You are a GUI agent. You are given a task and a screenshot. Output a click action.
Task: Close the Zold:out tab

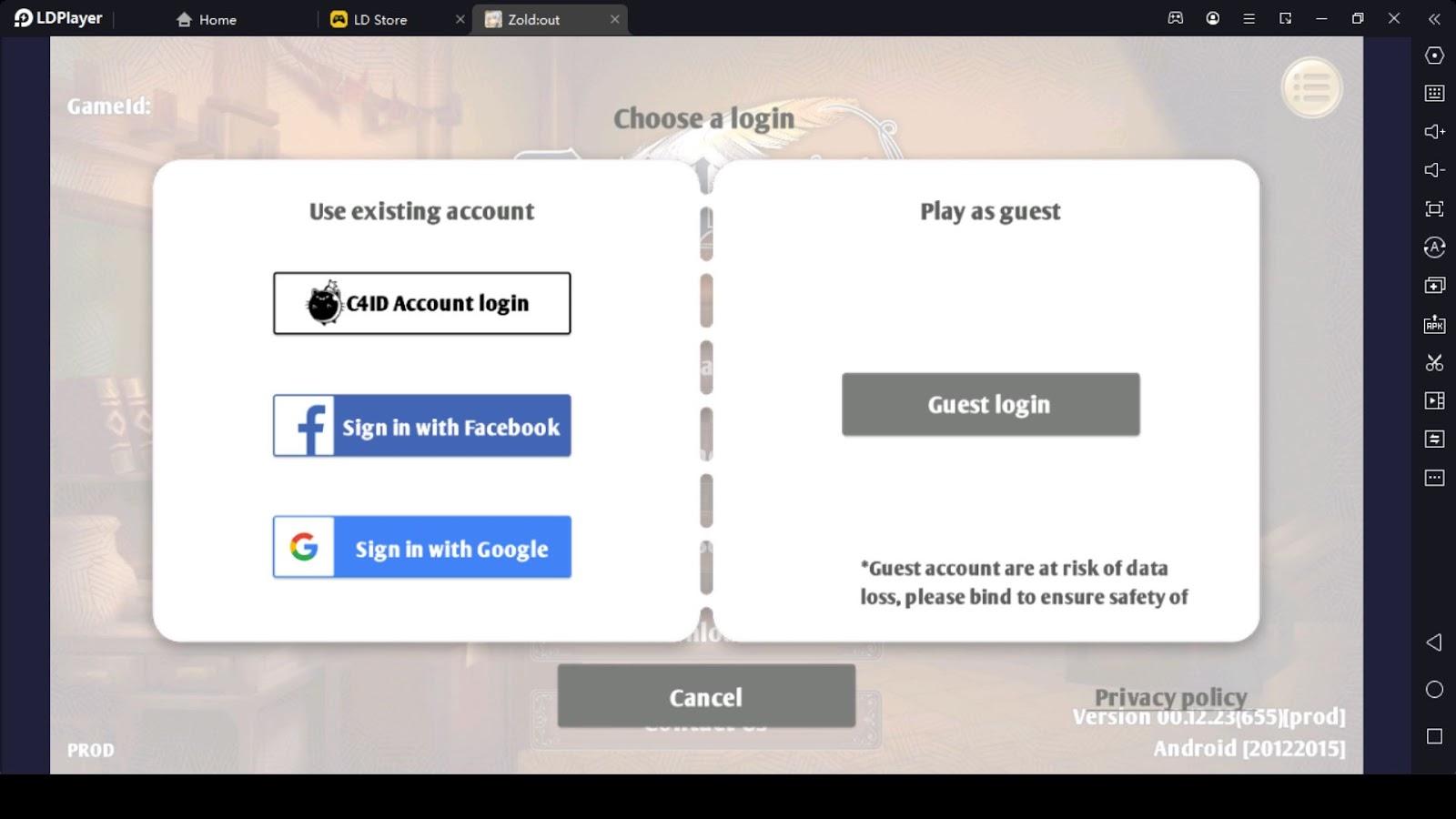(x=614, y=19)
